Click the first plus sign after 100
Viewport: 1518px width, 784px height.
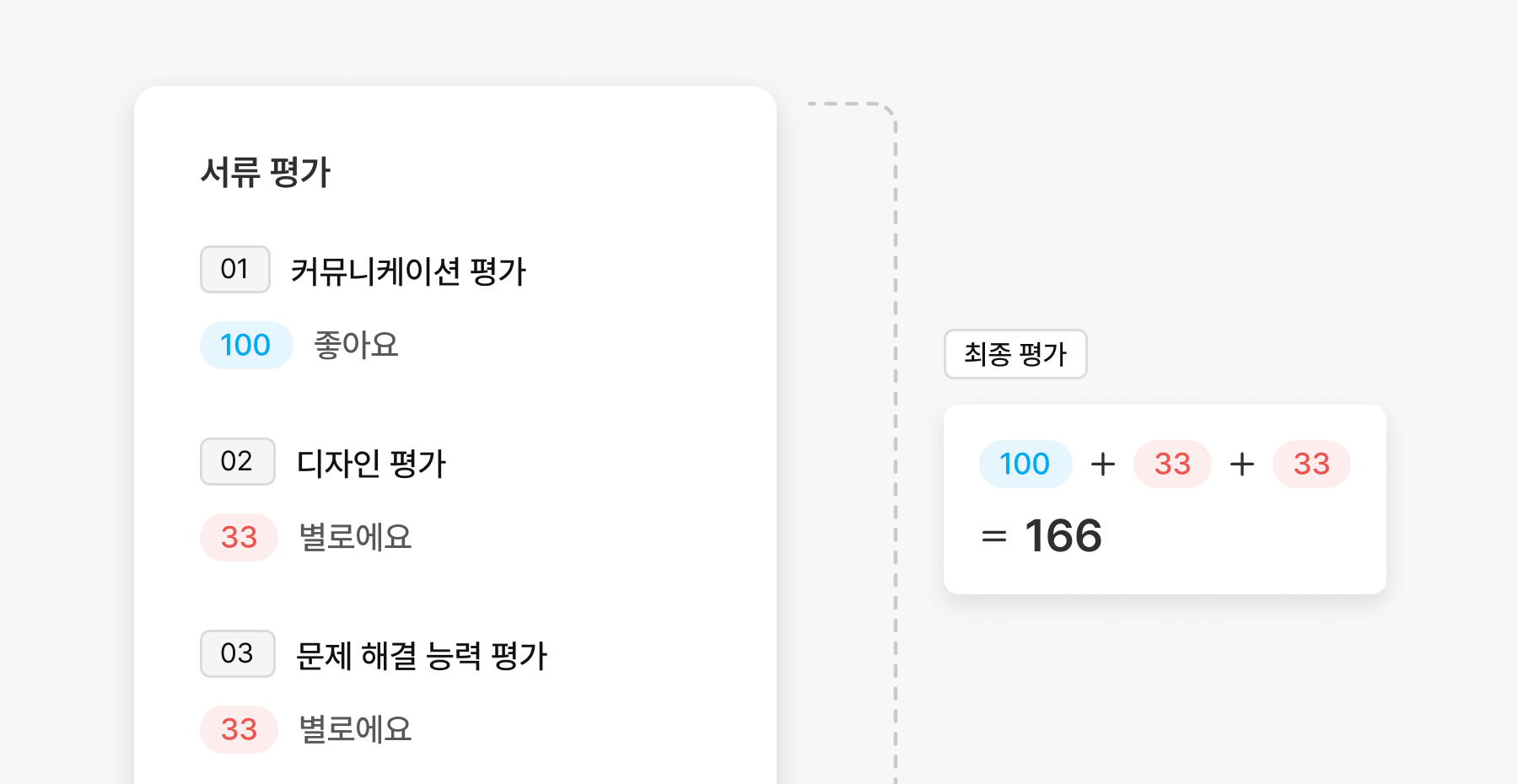(x=1103, y=464)
